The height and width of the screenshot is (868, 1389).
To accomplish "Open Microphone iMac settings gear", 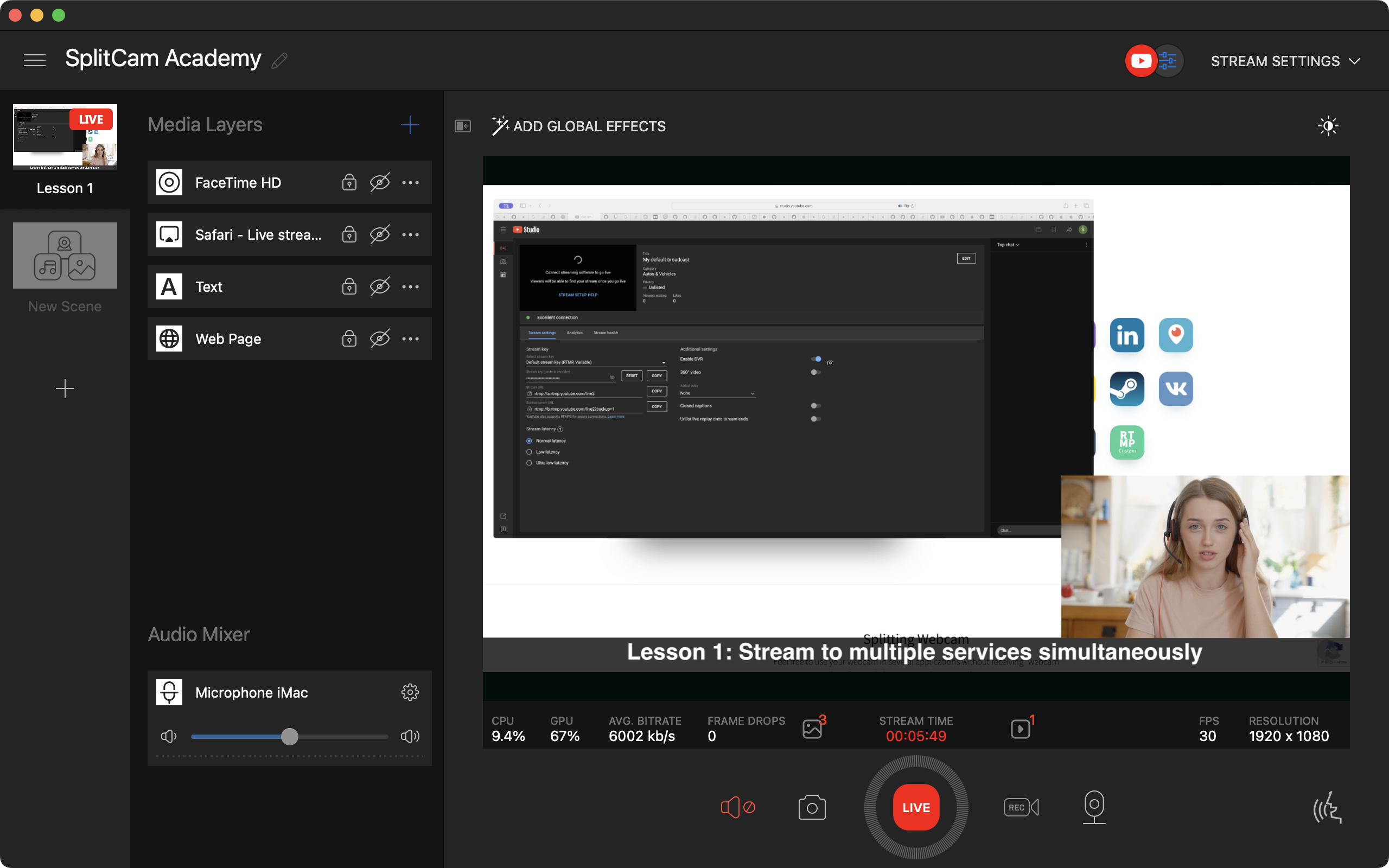I will tap(410, 692).
